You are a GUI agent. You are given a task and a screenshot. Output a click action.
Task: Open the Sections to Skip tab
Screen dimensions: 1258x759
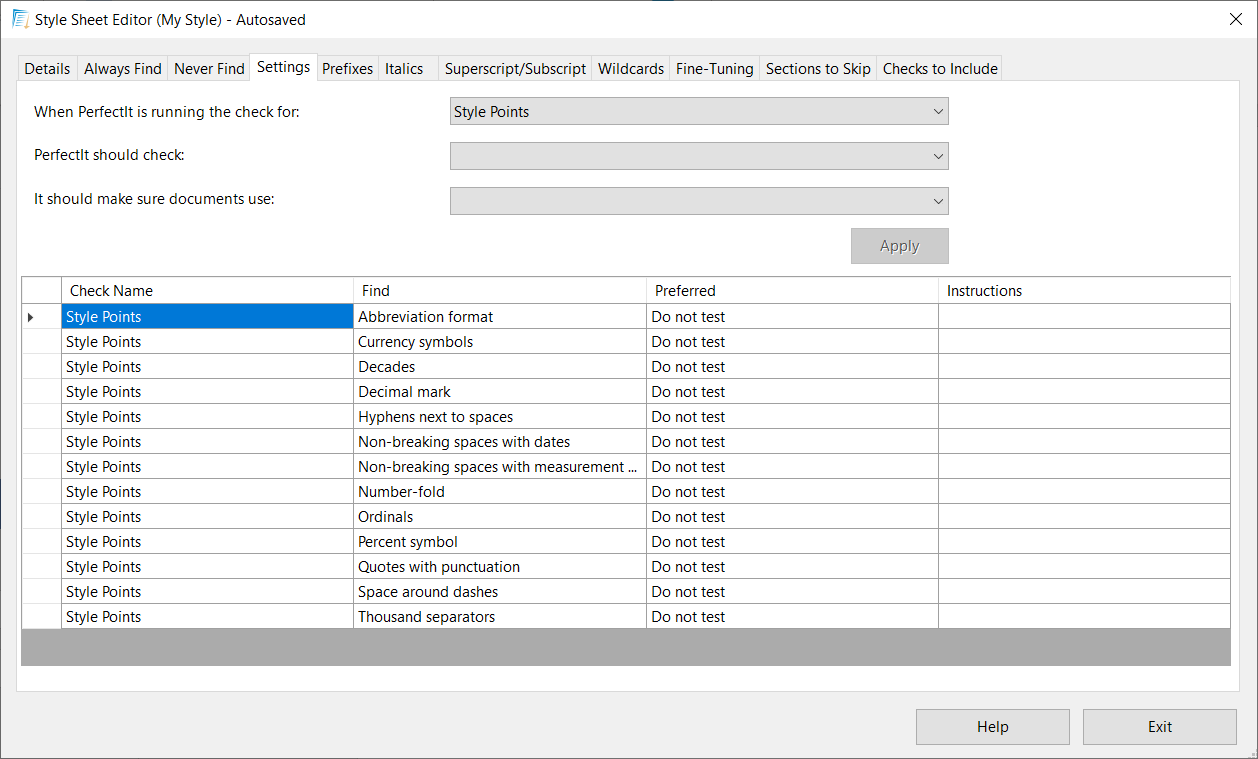tap(818, 69)
